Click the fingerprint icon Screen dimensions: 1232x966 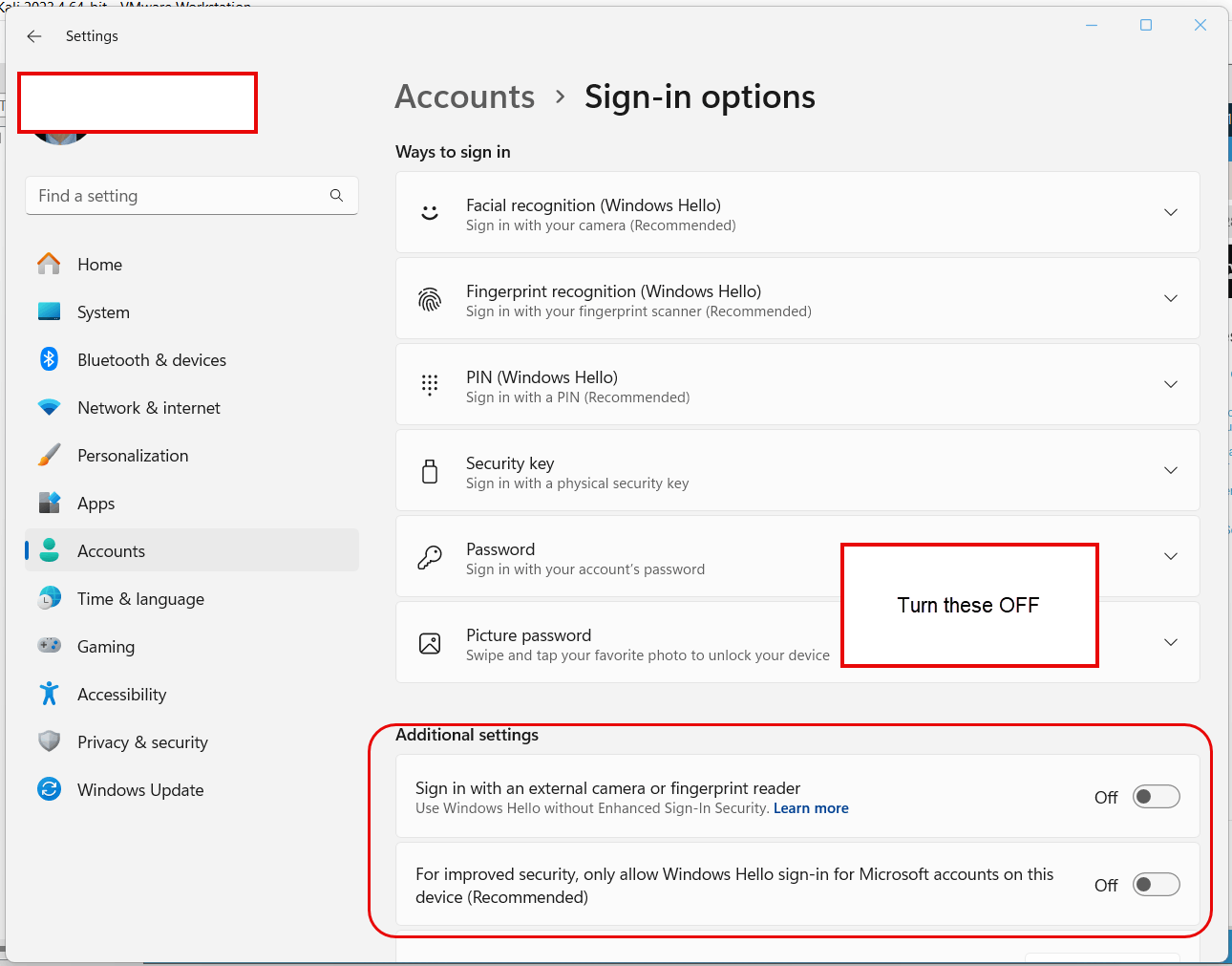[x=430, y=299]
